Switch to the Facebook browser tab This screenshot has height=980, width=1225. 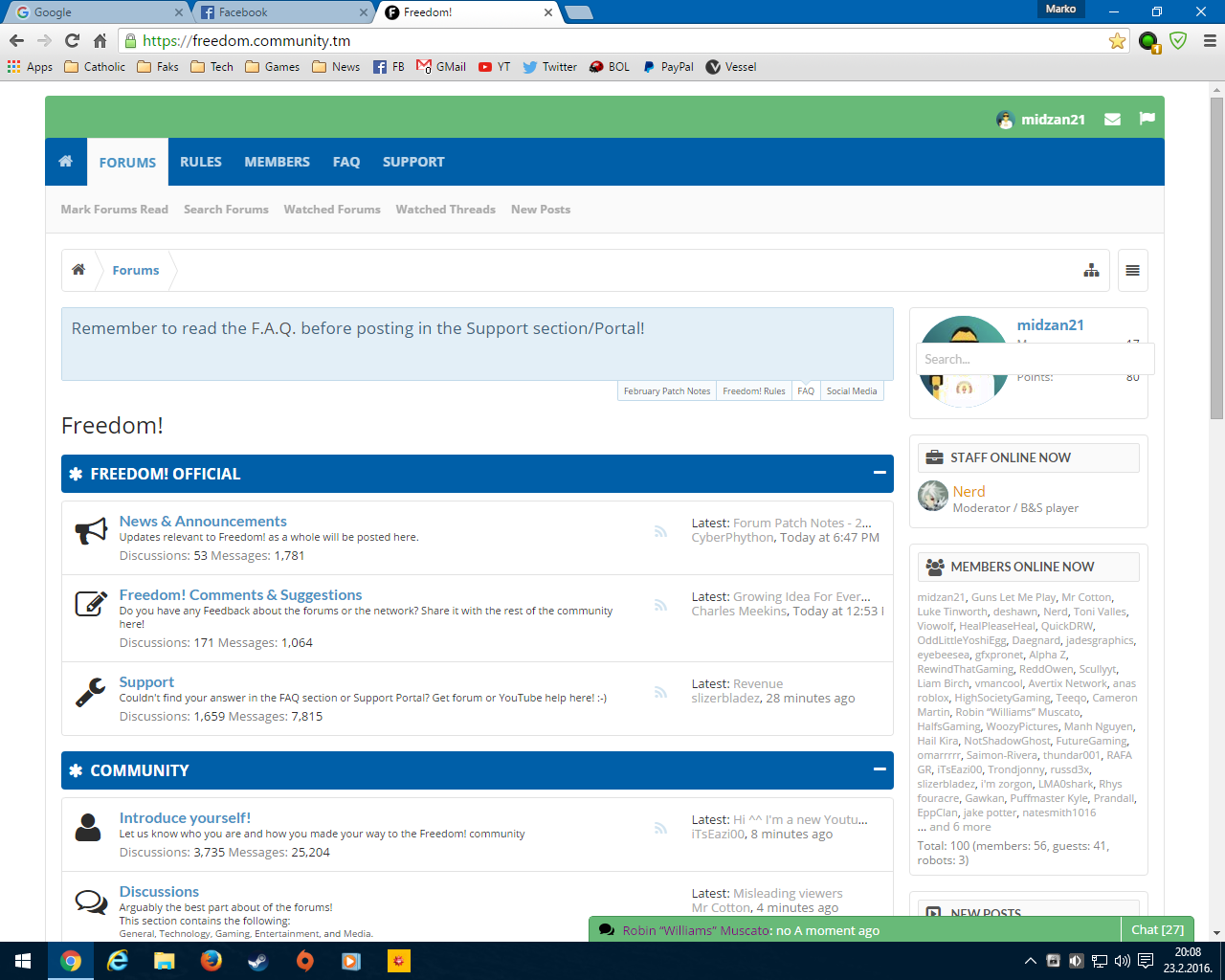point(278,12)
